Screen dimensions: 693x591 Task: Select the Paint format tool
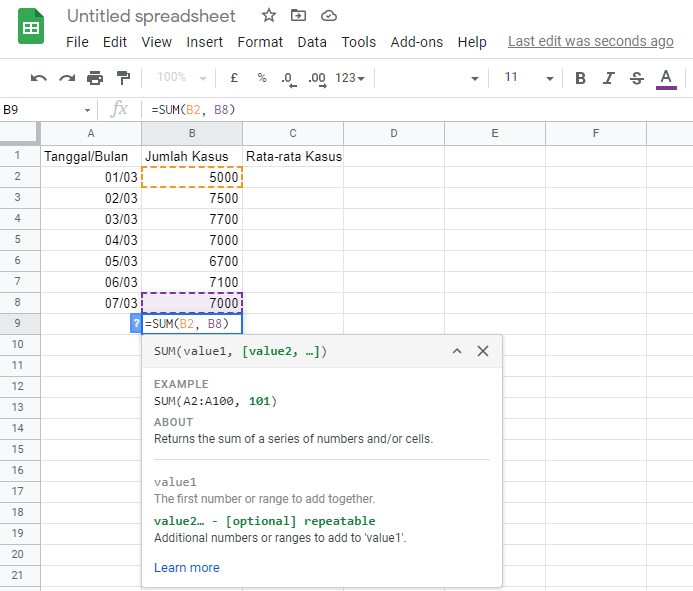point(123,78)
